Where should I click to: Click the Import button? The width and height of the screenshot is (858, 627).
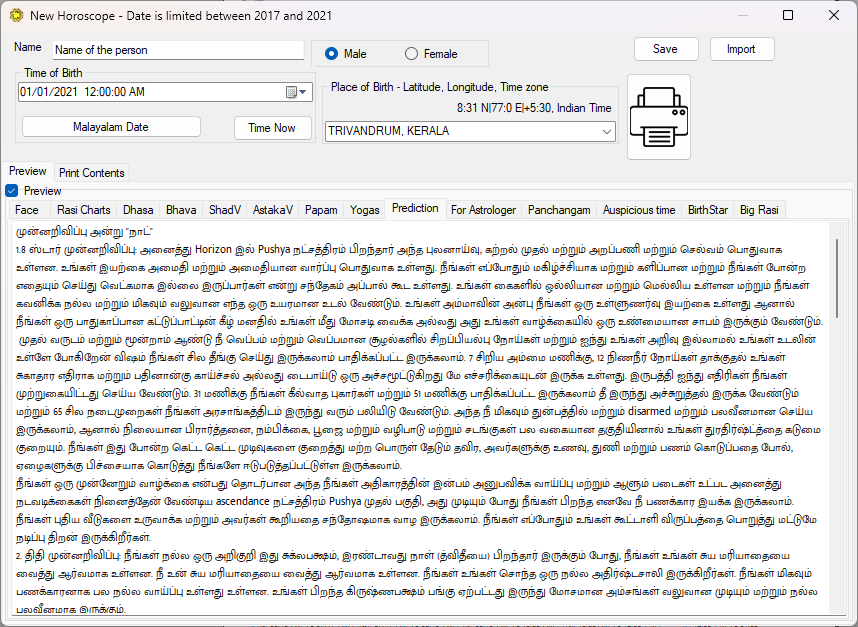click(x=742, y=49)
